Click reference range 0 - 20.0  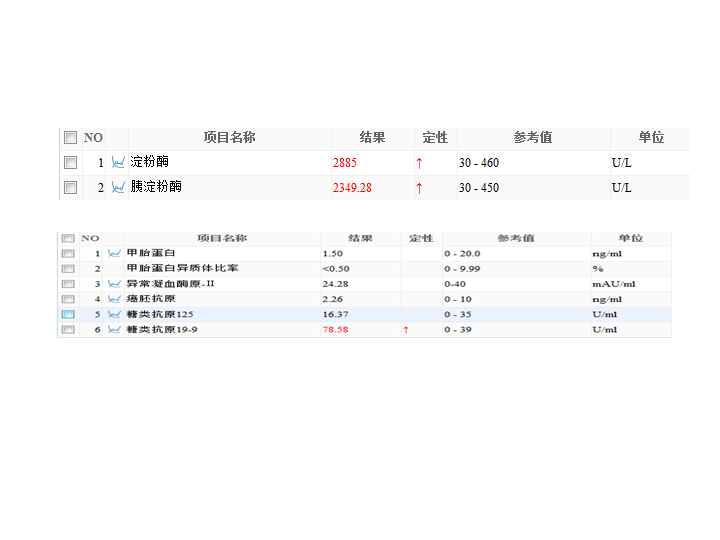tap(462, 253)
